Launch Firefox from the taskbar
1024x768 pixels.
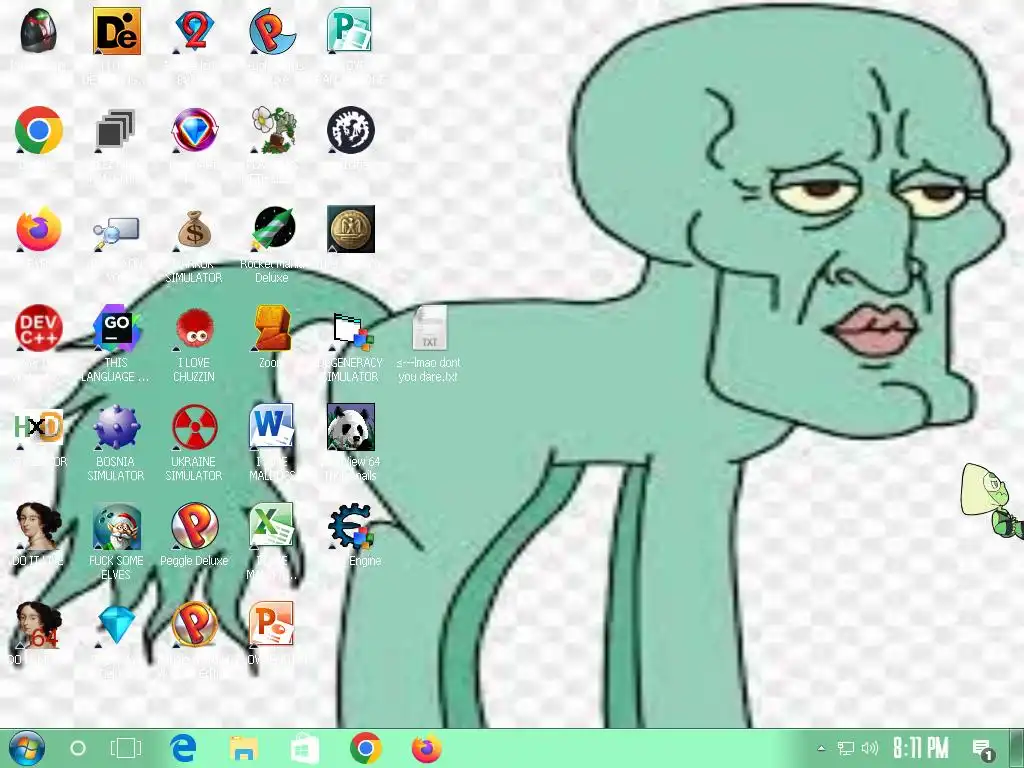[x=426, y=748]
